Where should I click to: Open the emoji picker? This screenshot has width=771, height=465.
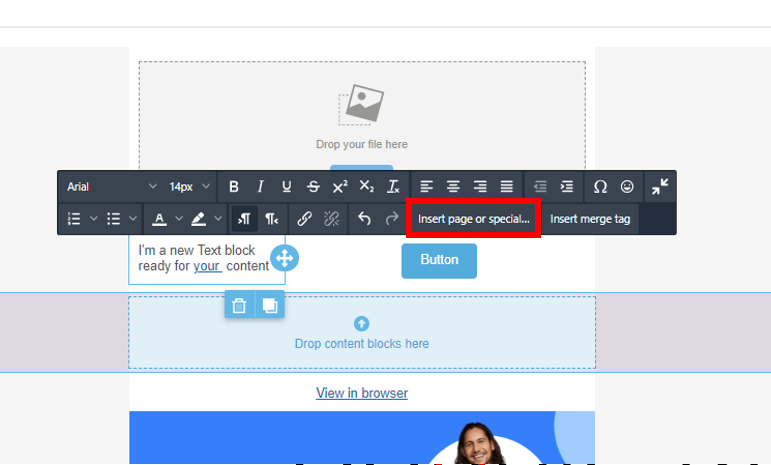click(627, 187)
